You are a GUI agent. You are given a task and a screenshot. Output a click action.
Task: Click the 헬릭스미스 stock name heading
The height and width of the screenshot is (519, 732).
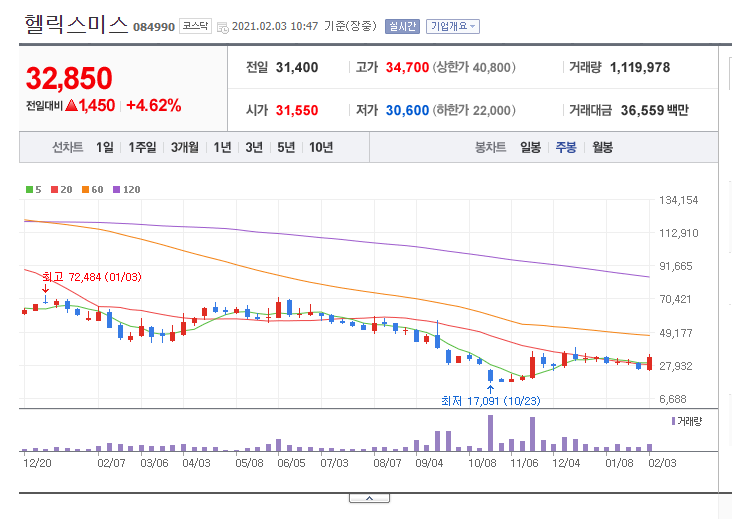click(76, 24)
